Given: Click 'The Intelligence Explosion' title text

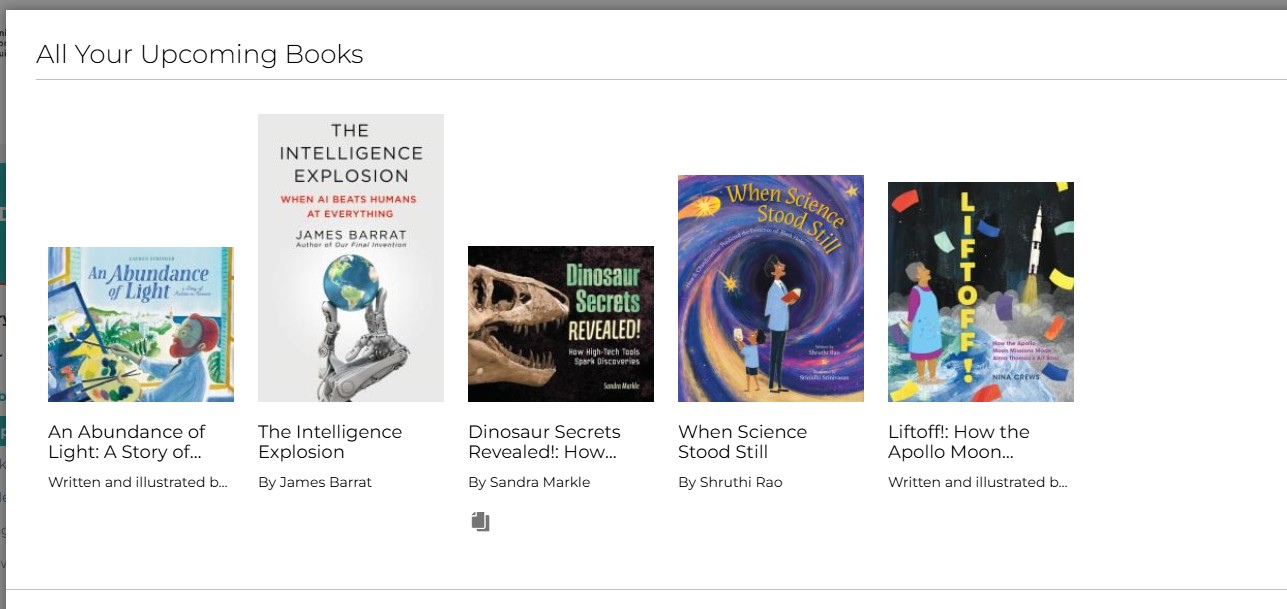Looking at the screenshot, I should (330, 442).
